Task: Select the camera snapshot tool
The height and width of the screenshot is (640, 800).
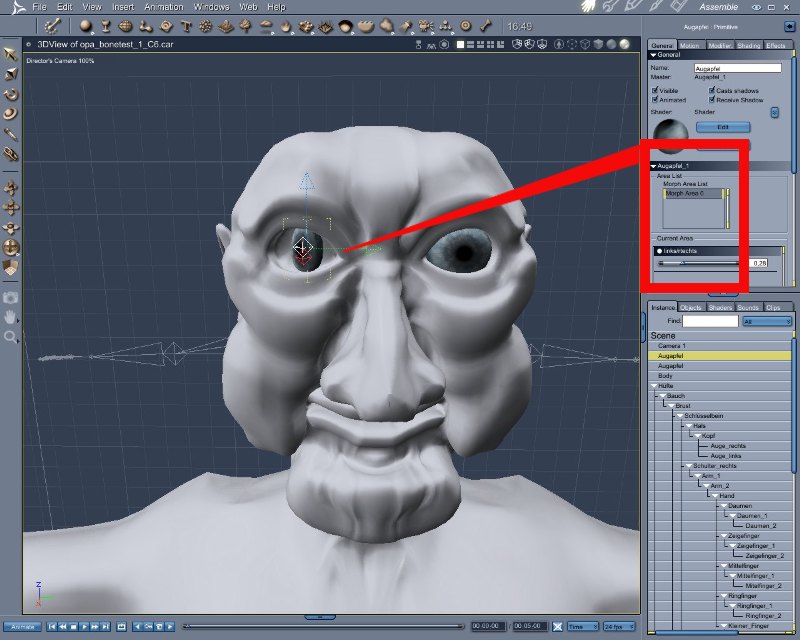Action: click(x=10, y=298)
